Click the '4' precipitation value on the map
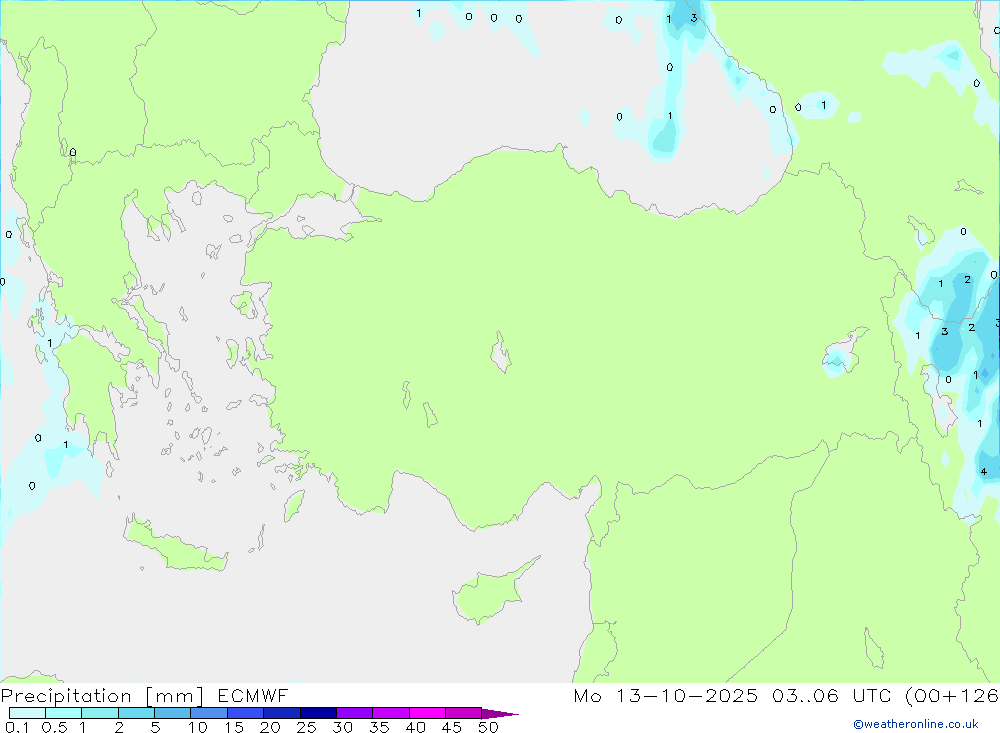 point(983,471)
